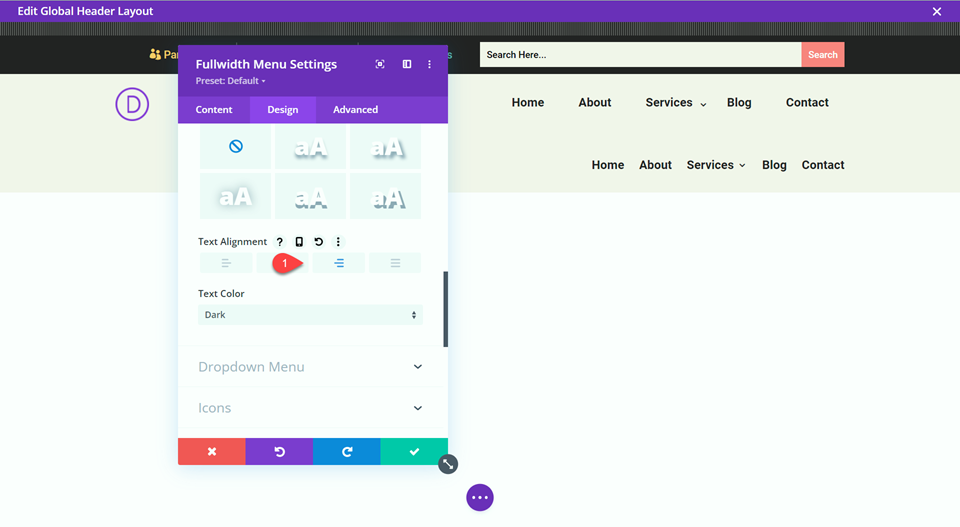Image resolution: width=960 pixels, height=527 pixels.
Task: Click the Text Alignment help question icon
Action: pos(280,242)
